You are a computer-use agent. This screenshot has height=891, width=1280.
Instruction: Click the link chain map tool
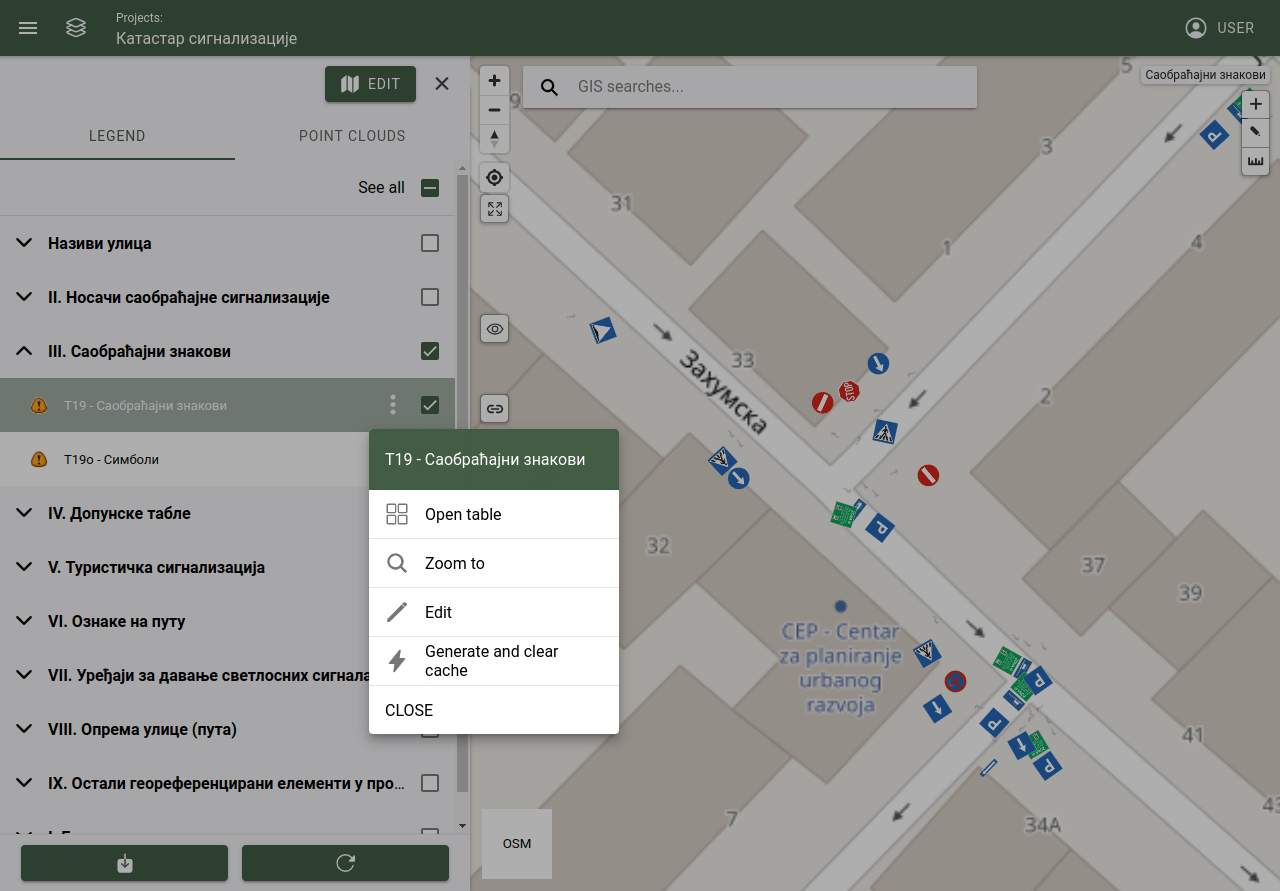[494, 408]
